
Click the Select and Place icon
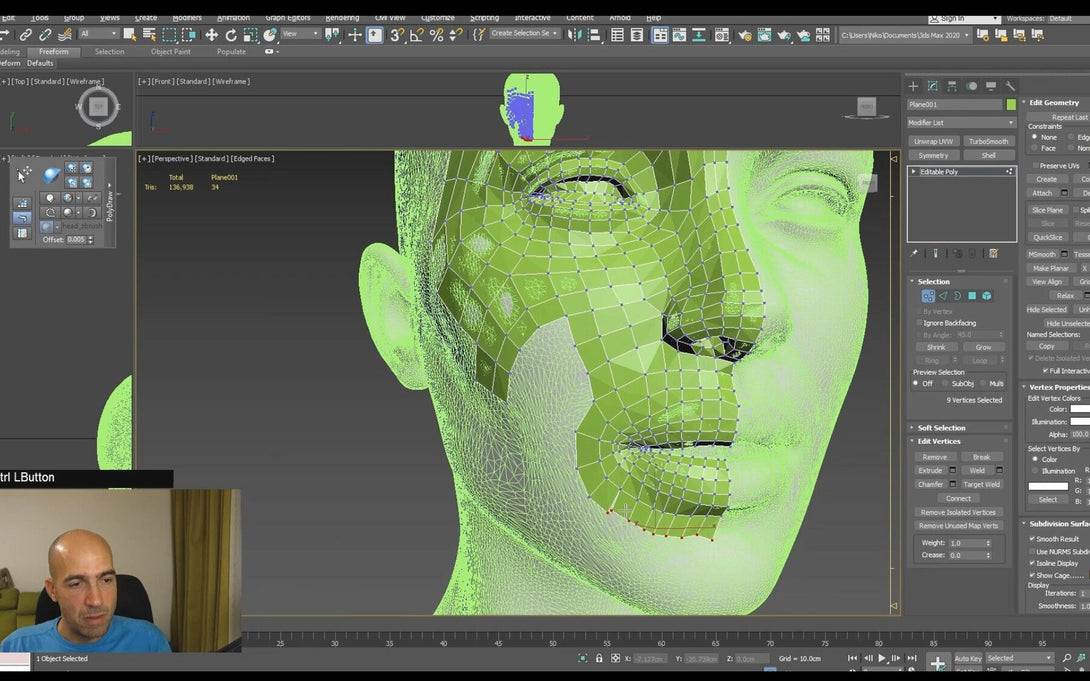[270, 34]
